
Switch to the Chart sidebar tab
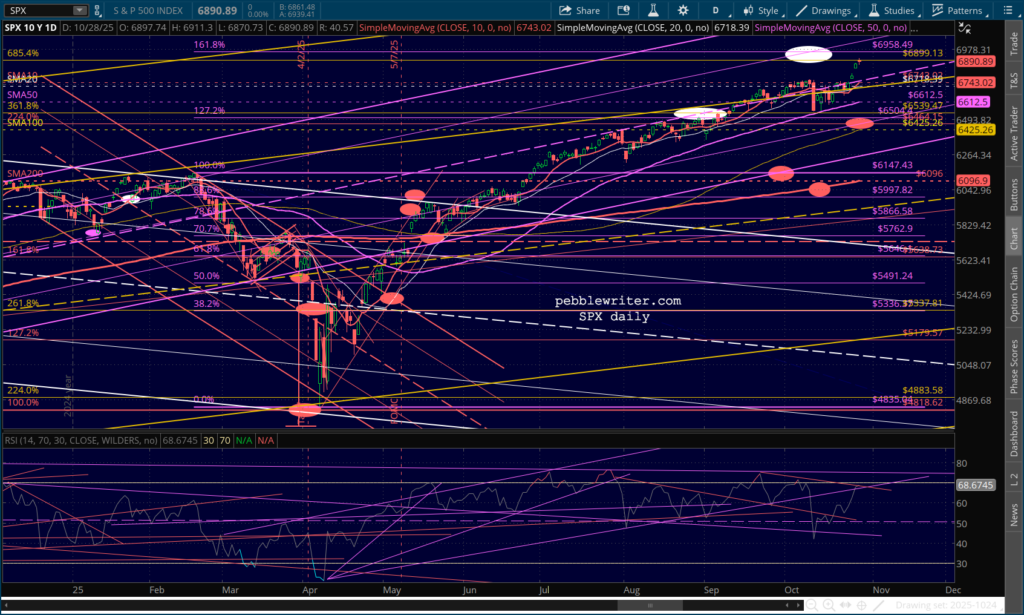[1014, 238]
